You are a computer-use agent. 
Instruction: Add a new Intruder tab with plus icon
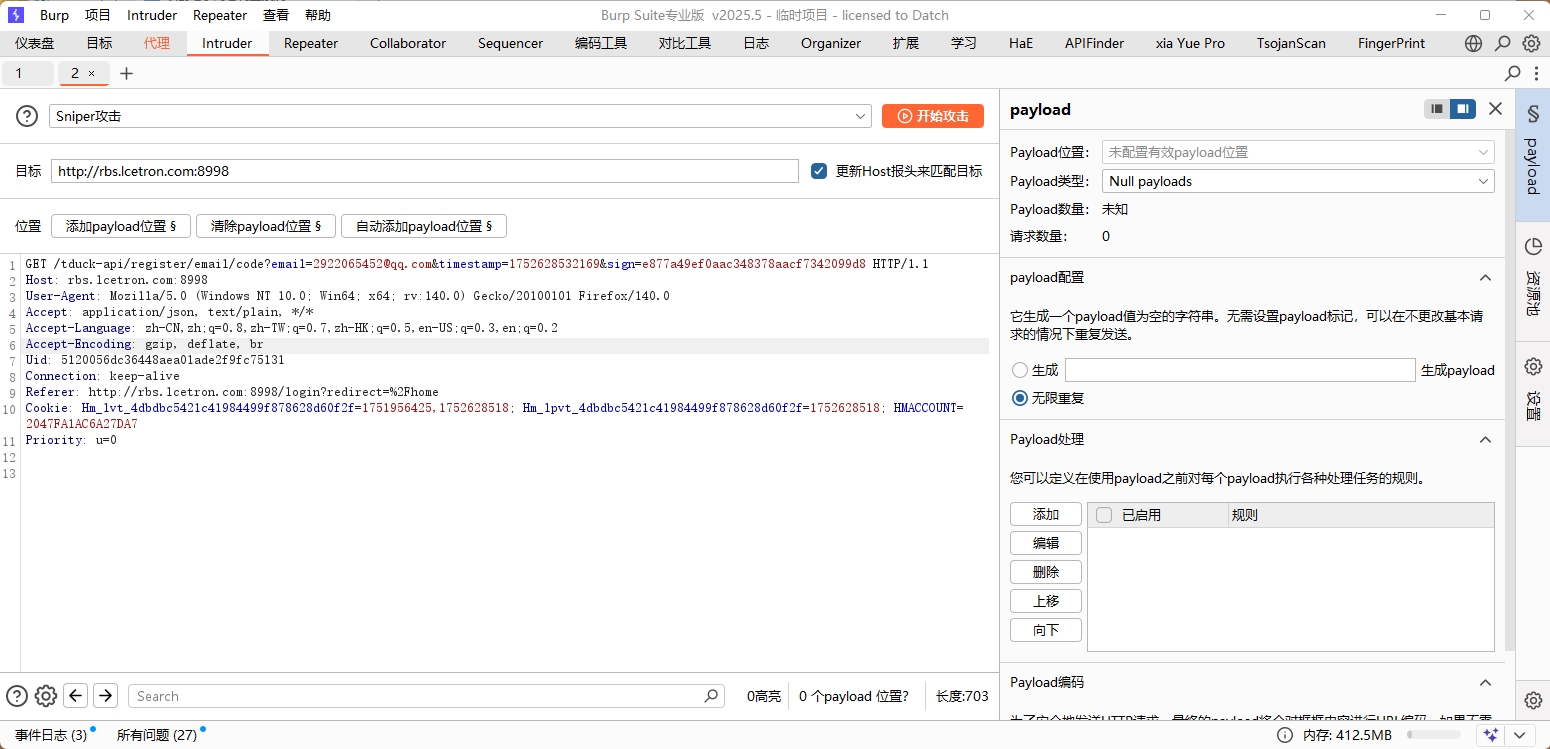(x=126, y=73)
